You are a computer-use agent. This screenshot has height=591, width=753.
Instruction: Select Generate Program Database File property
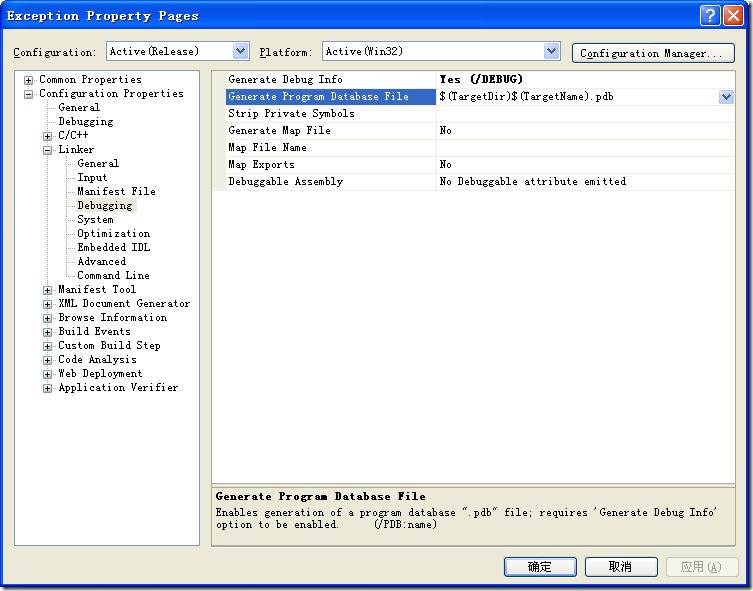330,96
